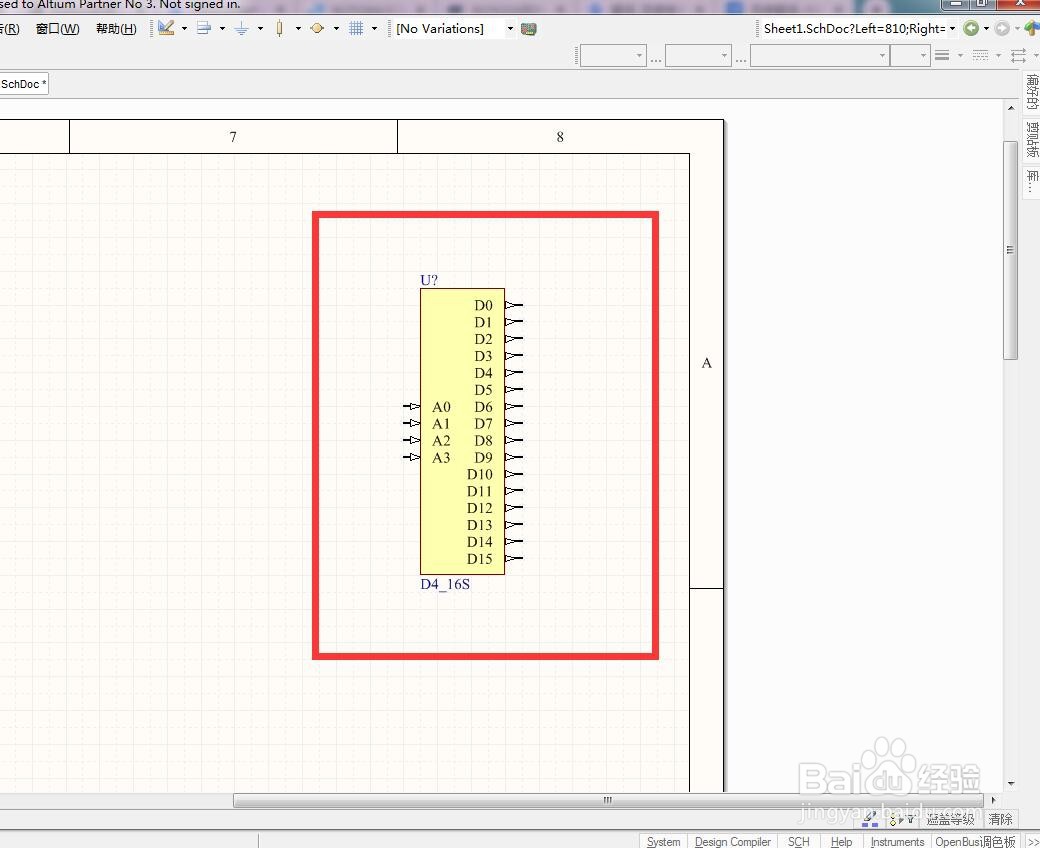Select the power ground port tool icon
1040x848 pixels.
(x=241, y=28)
